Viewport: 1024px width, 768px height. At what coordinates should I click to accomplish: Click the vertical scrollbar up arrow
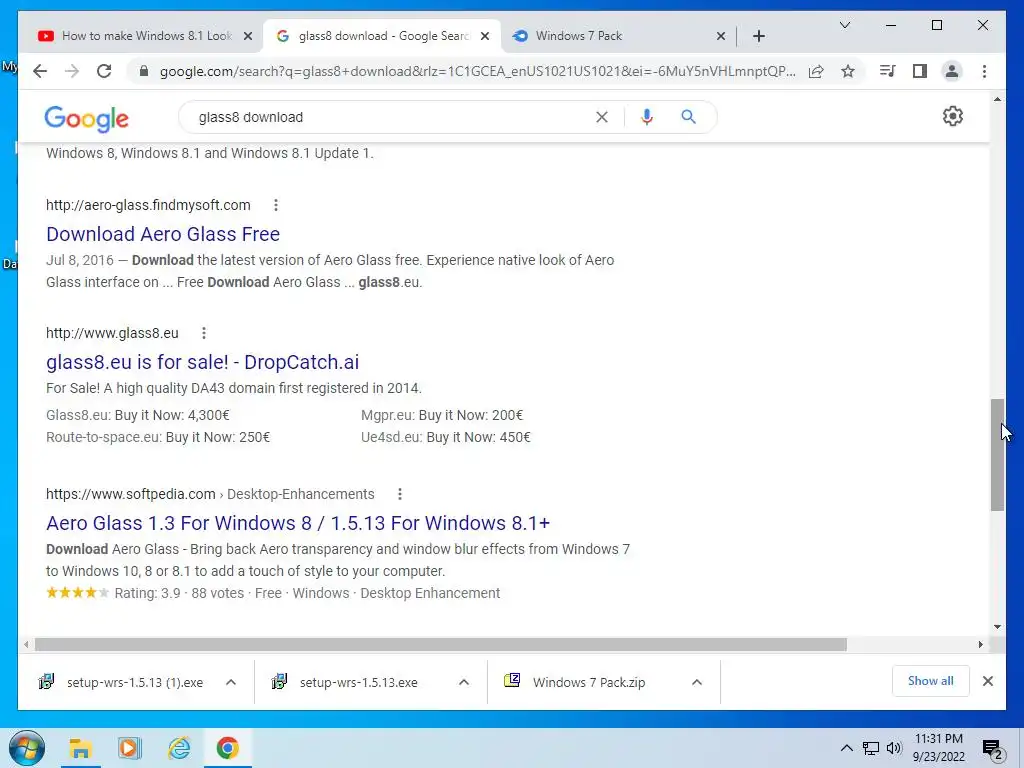click(x=997, y=99)
